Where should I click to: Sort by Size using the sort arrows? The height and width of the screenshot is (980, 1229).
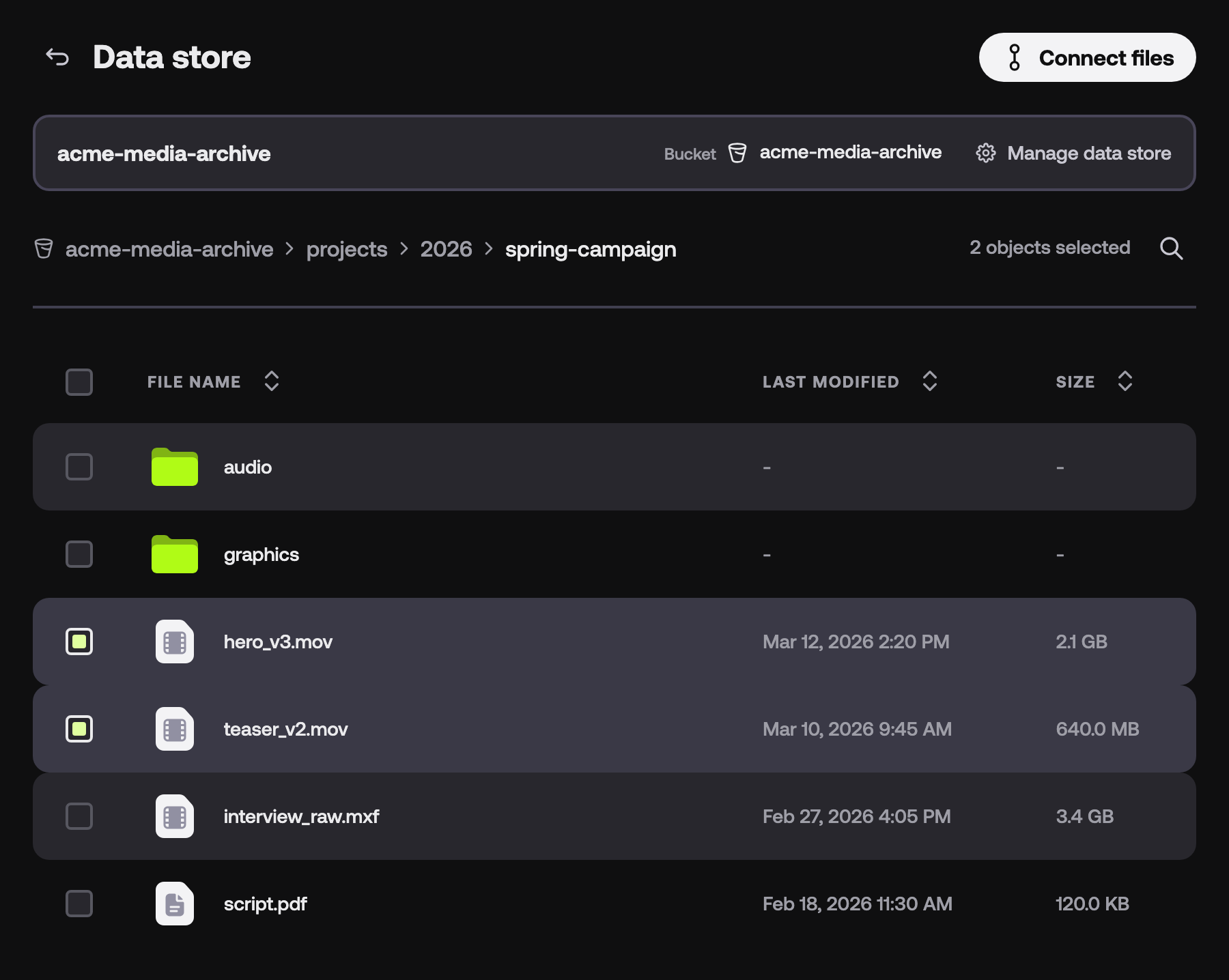click(x=1125, y=381)
